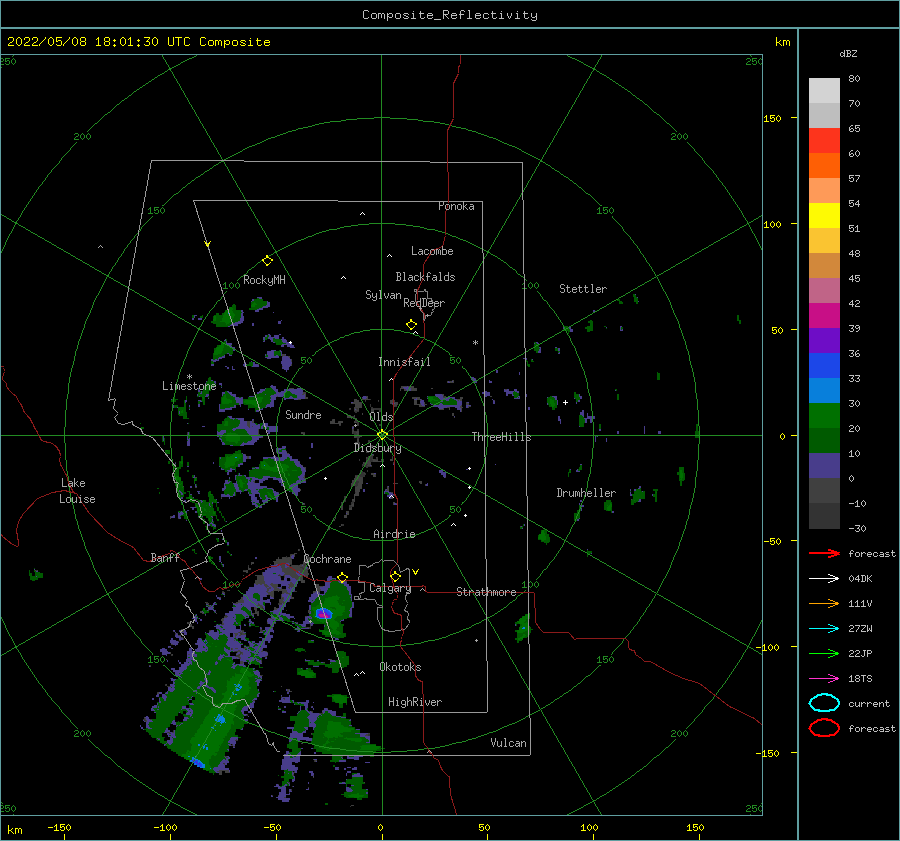Click the red forecast arrow legend icon
The image size is (900, 841).
pyautogui.click(x=824, y=553)
